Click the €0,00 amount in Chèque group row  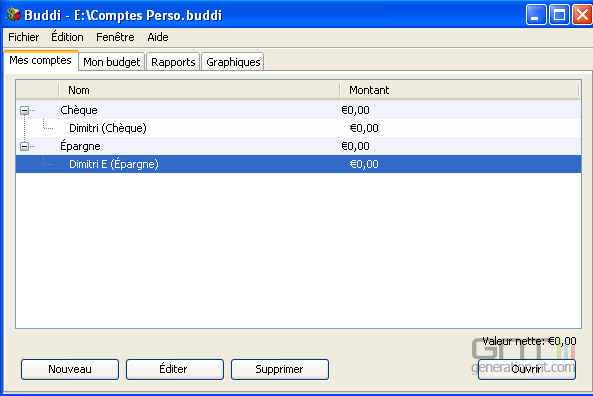pos(355,110)
